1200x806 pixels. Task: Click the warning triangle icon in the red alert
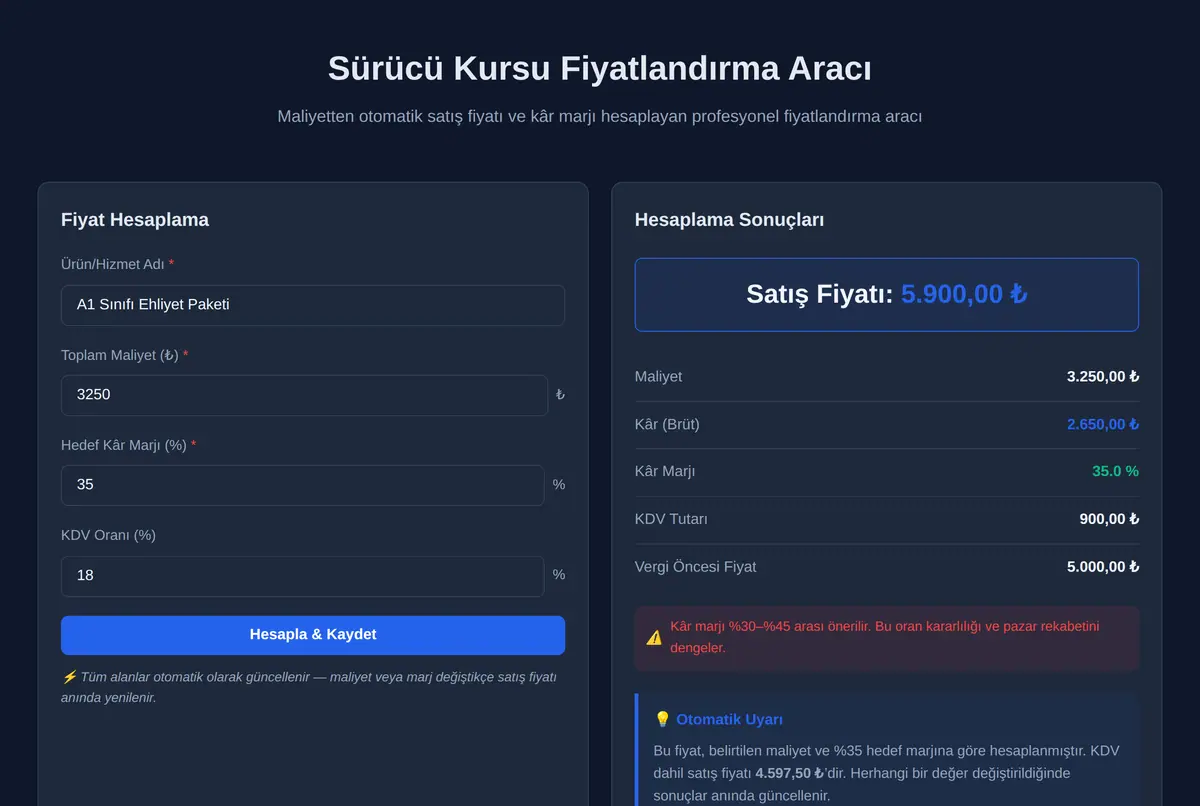coord(654,637)
